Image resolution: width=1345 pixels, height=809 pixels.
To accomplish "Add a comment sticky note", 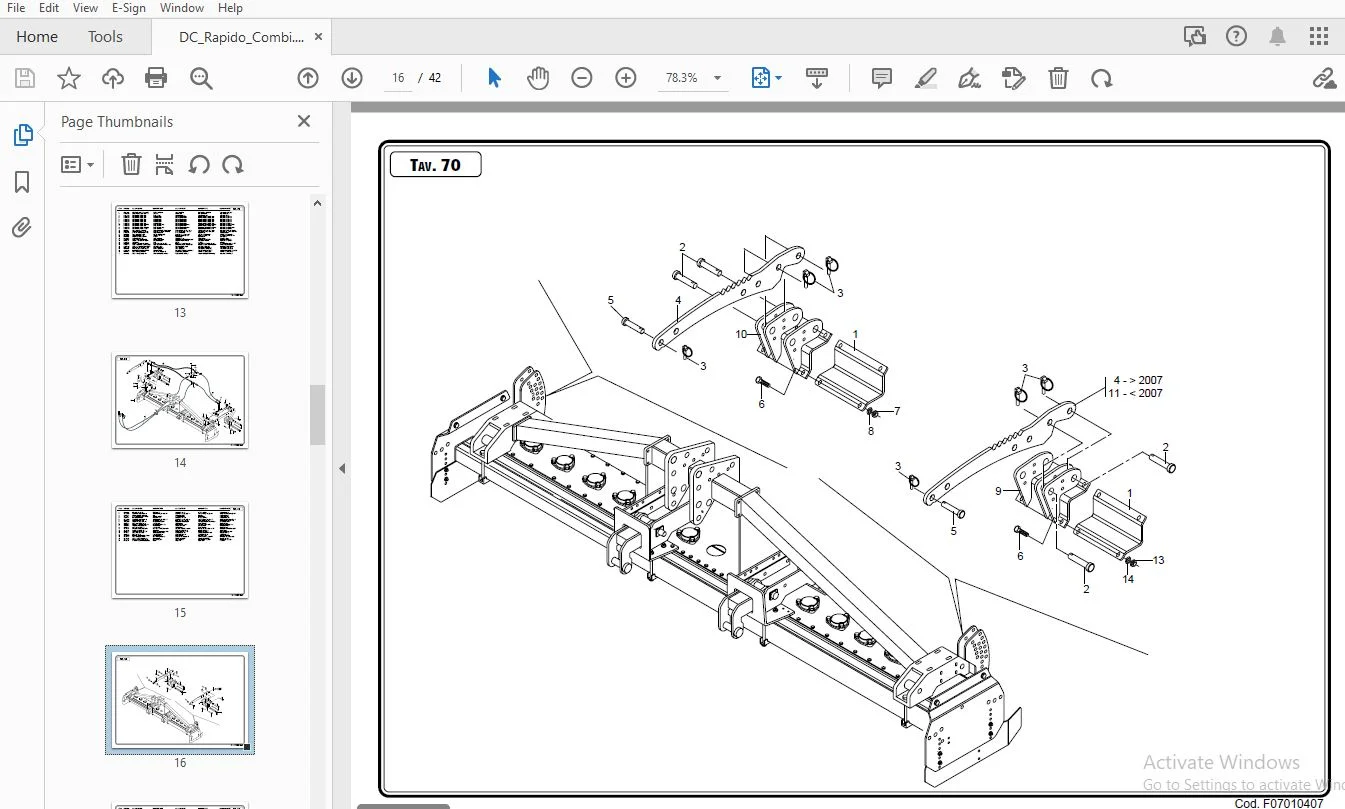I will click(x=882, y=78).
